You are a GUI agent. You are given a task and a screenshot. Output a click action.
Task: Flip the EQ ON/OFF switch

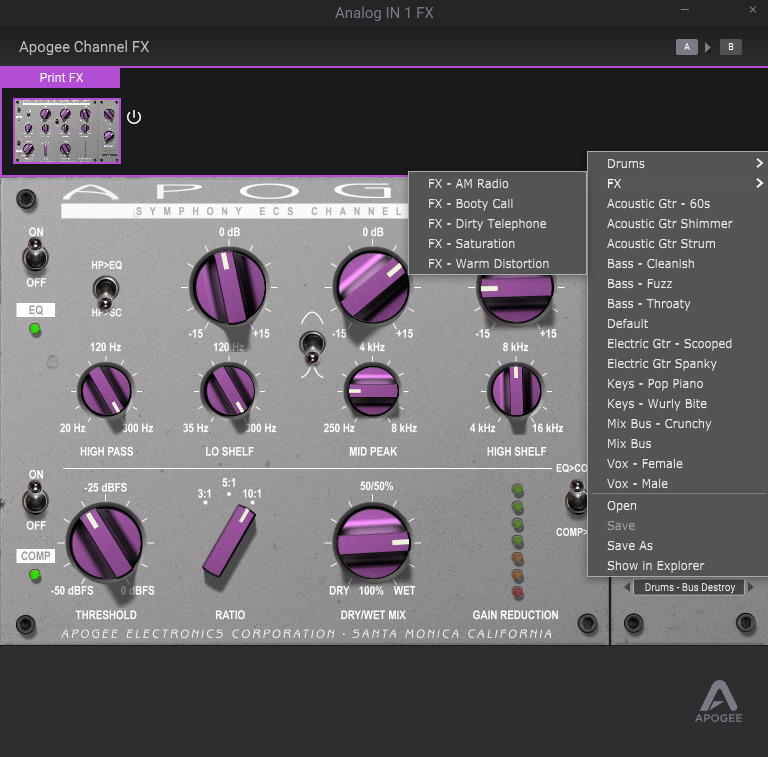[36, 255]
